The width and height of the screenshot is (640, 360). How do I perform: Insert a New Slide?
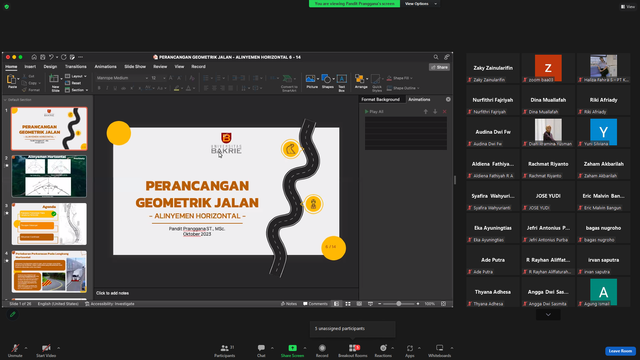(x=55, y=83)
